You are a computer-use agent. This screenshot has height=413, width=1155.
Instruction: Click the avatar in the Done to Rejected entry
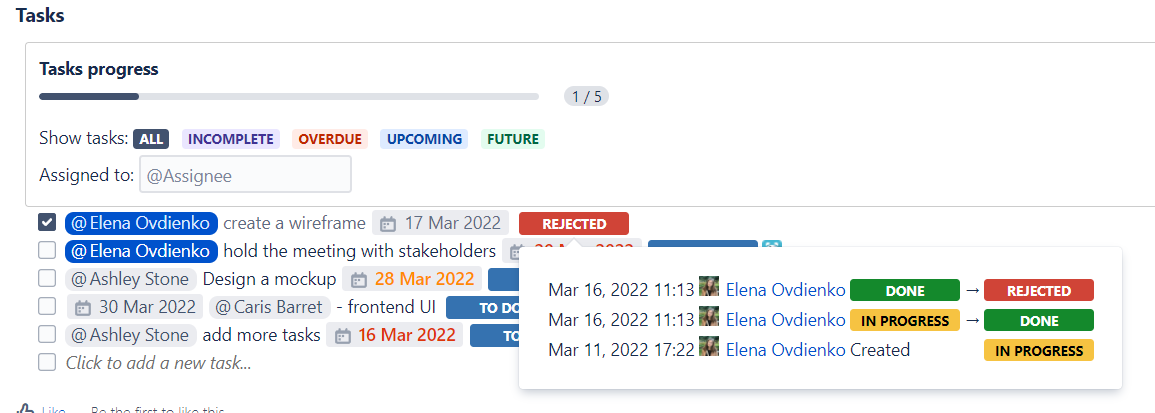point(709,289)
